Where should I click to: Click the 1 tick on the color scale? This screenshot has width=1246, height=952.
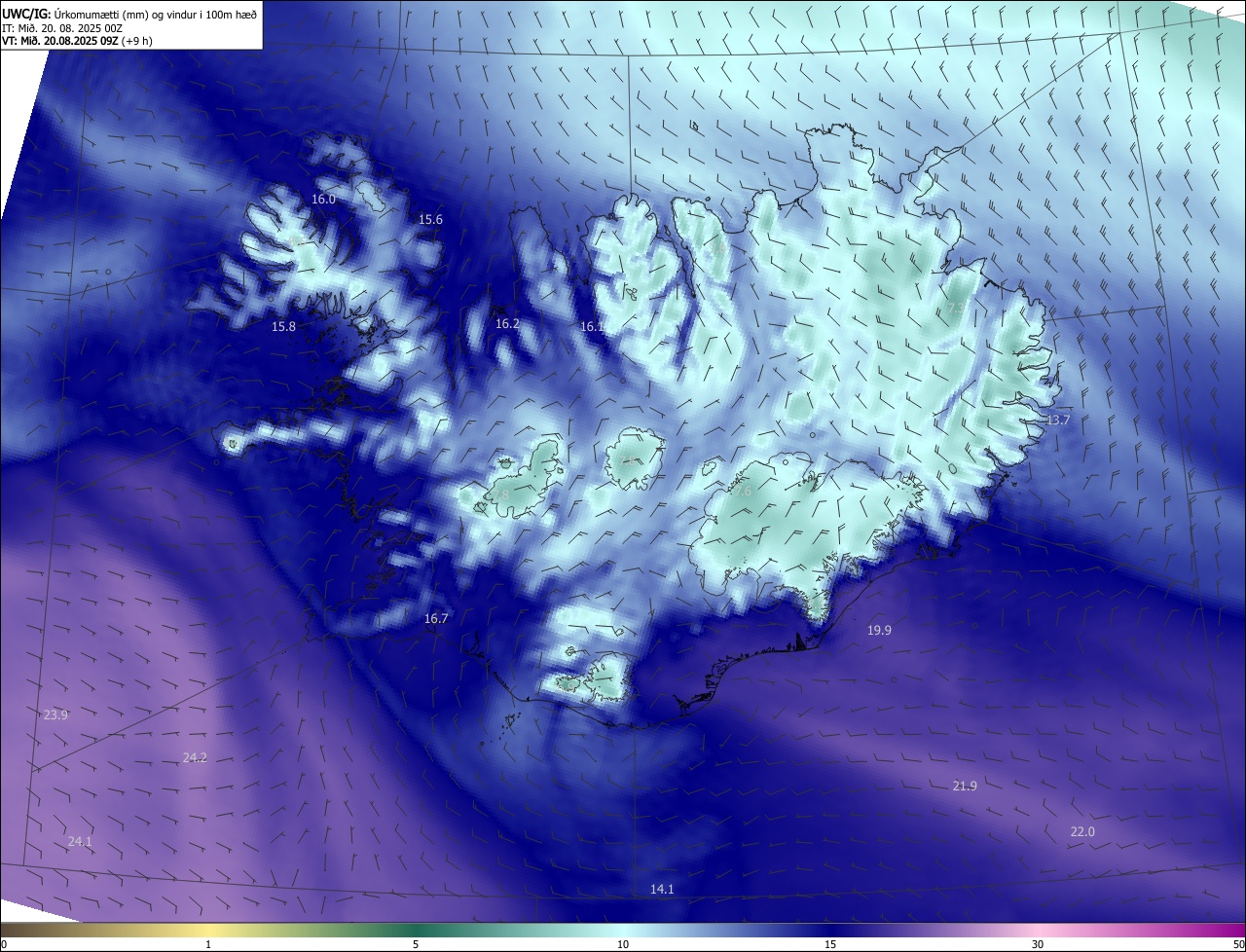pos(208,945)
